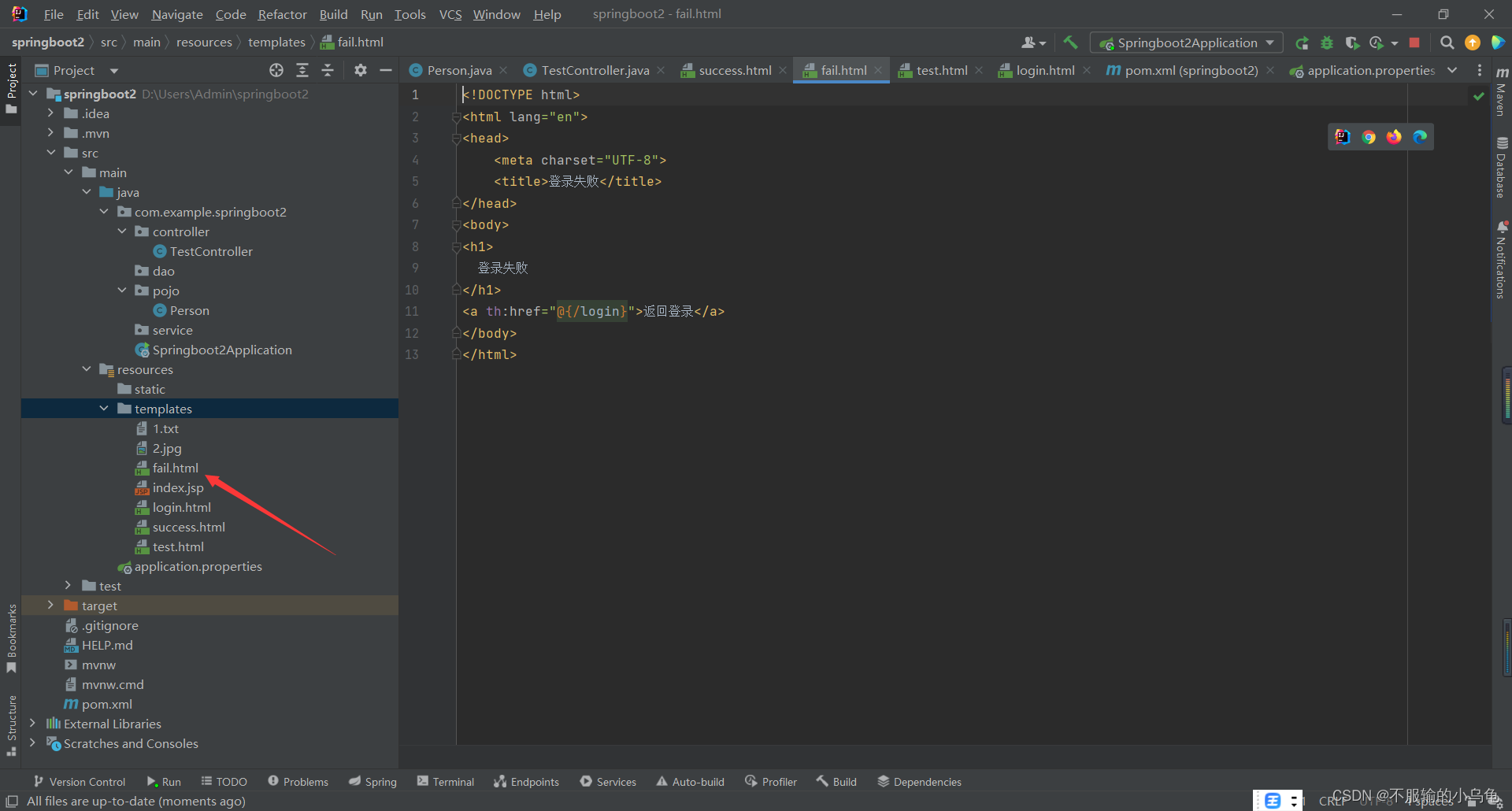This screenshot has width=1512, height=811.
Task: Click the templates breadcrumb in navigation bar
Action: click(x=276, y=43)
